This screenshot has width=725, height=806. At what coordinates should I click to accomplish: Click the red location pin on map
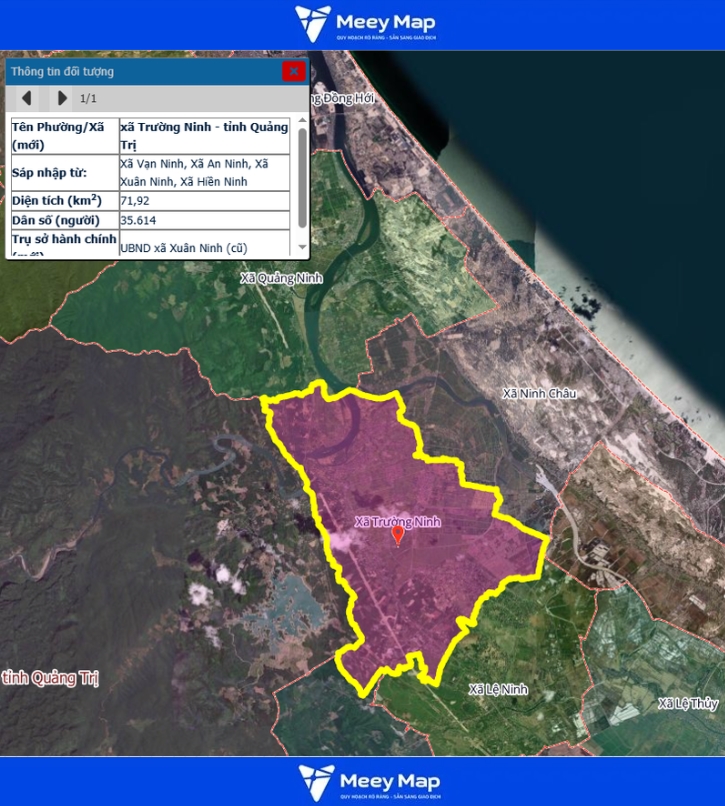tap(398, 536)
